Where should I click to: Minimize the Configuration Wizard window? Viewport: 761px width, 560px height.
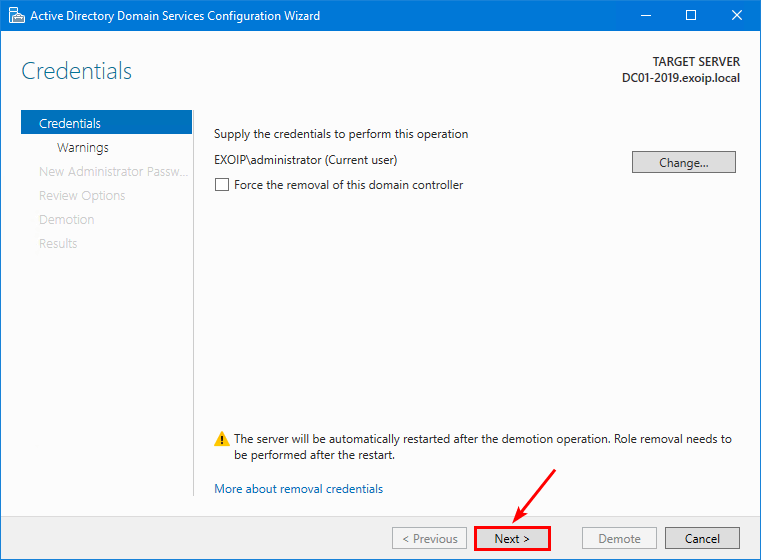pos(644,16)
